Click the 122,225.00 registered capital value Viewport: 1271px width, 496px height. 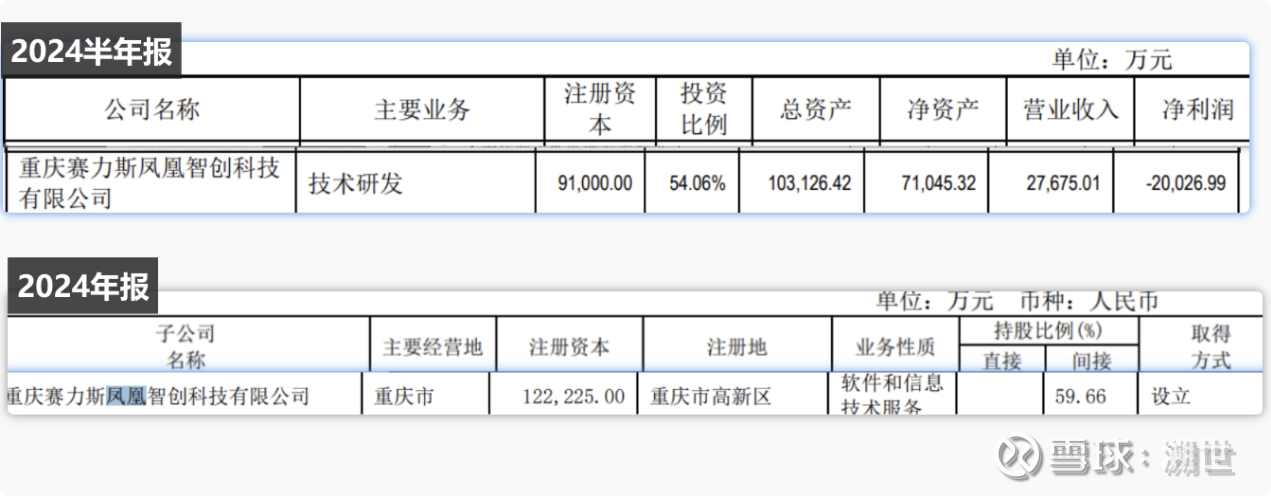(574, 397)
